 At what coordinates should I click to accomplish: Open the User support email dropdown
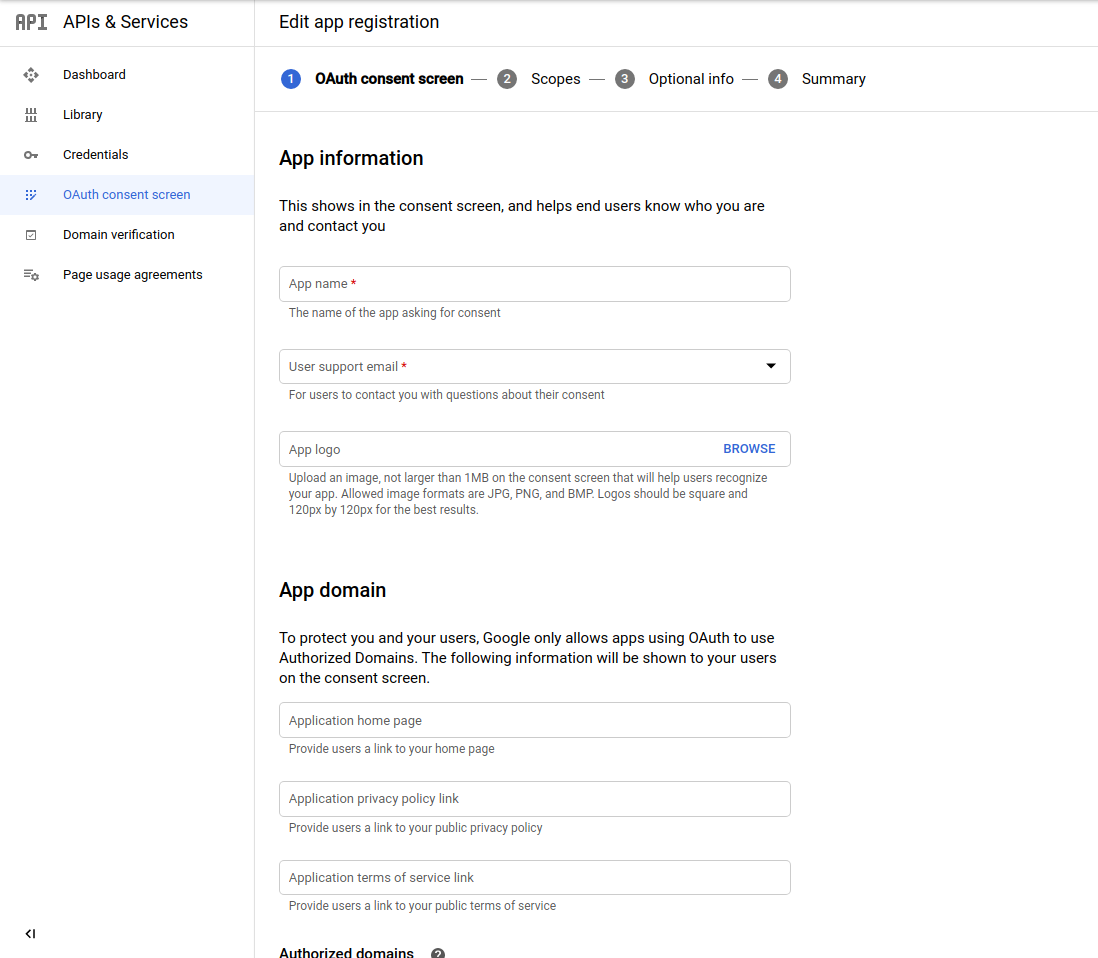pos(771,366)
